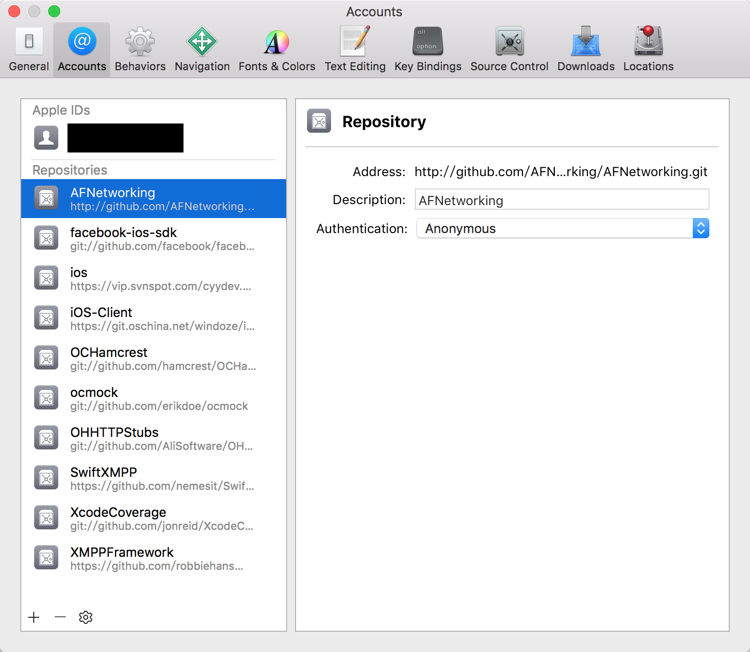
Task: Close the Accounts preferences window
Action: coord(14,11)
